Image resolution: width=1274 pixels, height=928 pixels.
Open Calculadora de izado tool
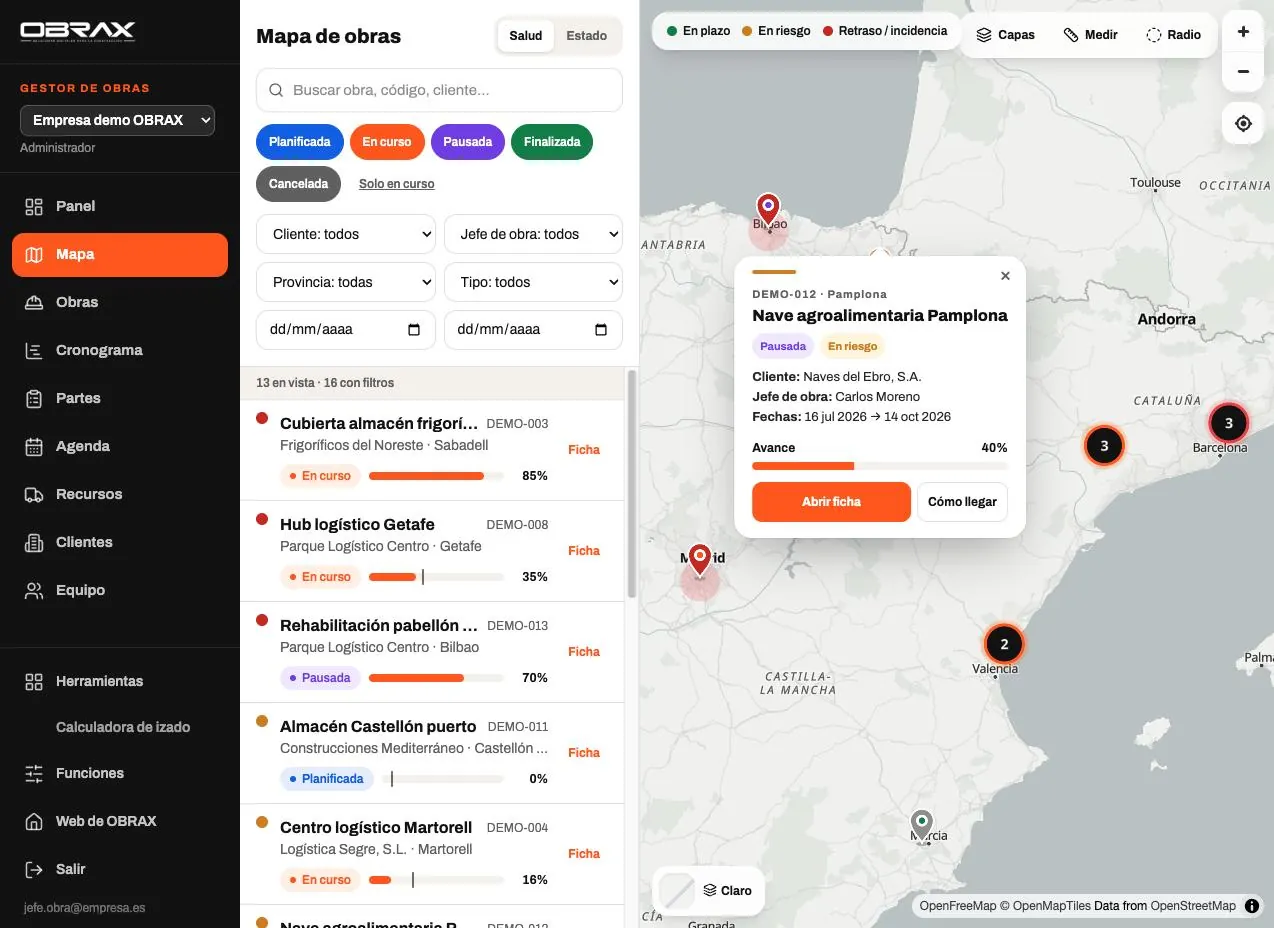pos(123,727)
